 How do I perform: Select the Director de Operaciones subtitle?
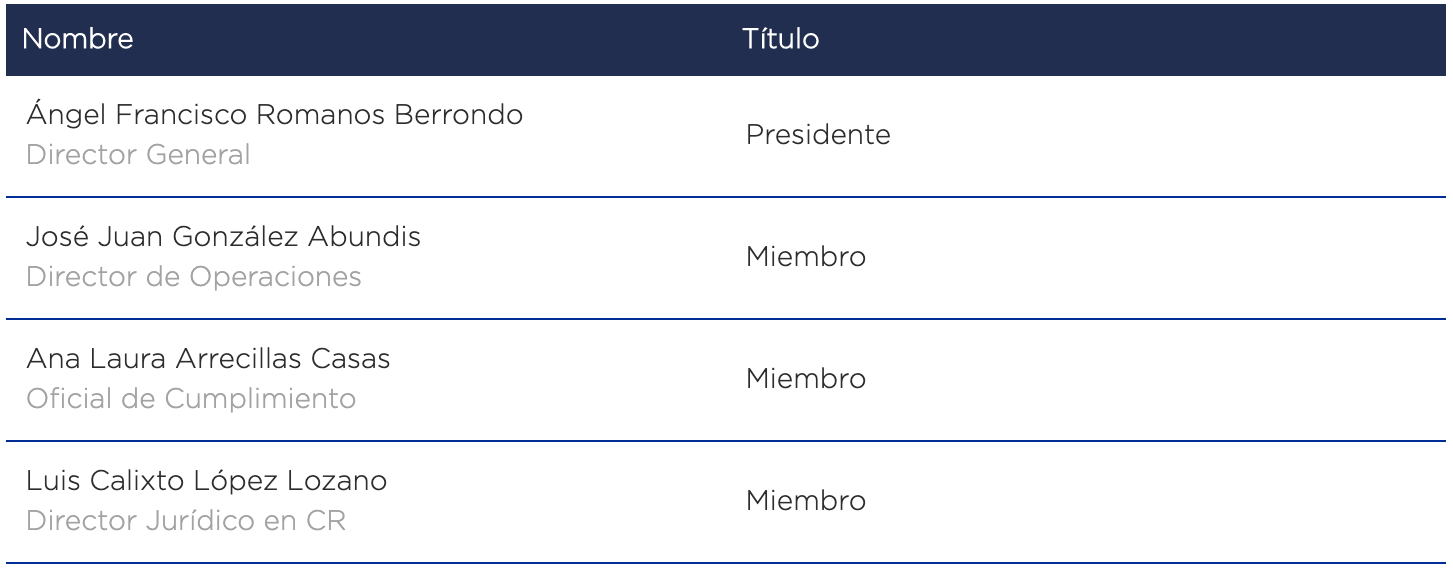pyautogui.click(x=193, y=277)
